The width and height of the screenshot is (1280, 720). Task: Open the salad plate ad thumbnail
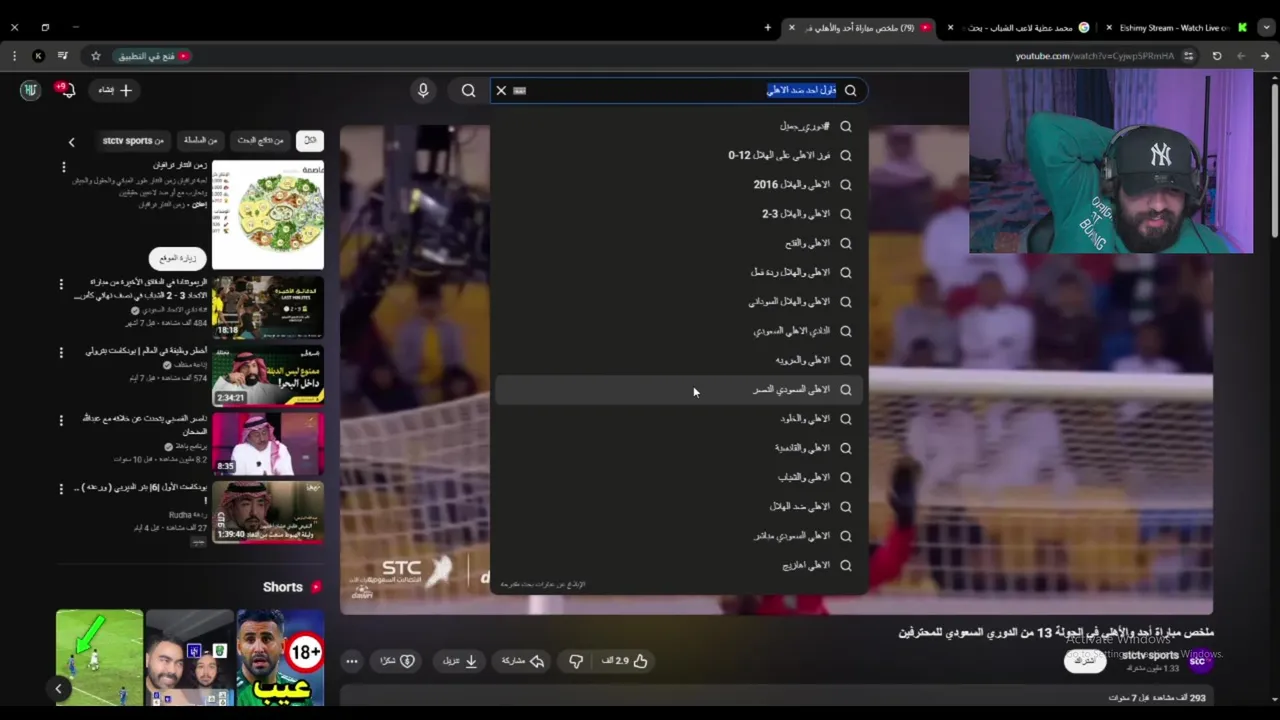coord(268,214)
